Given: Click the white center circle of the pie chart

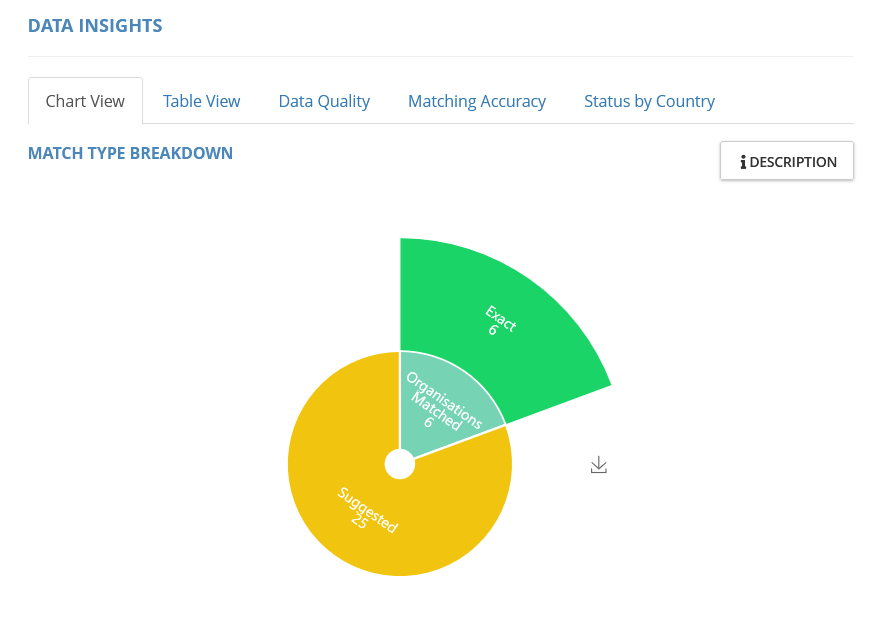Looking at the screenshot, I should click(400, 464).
